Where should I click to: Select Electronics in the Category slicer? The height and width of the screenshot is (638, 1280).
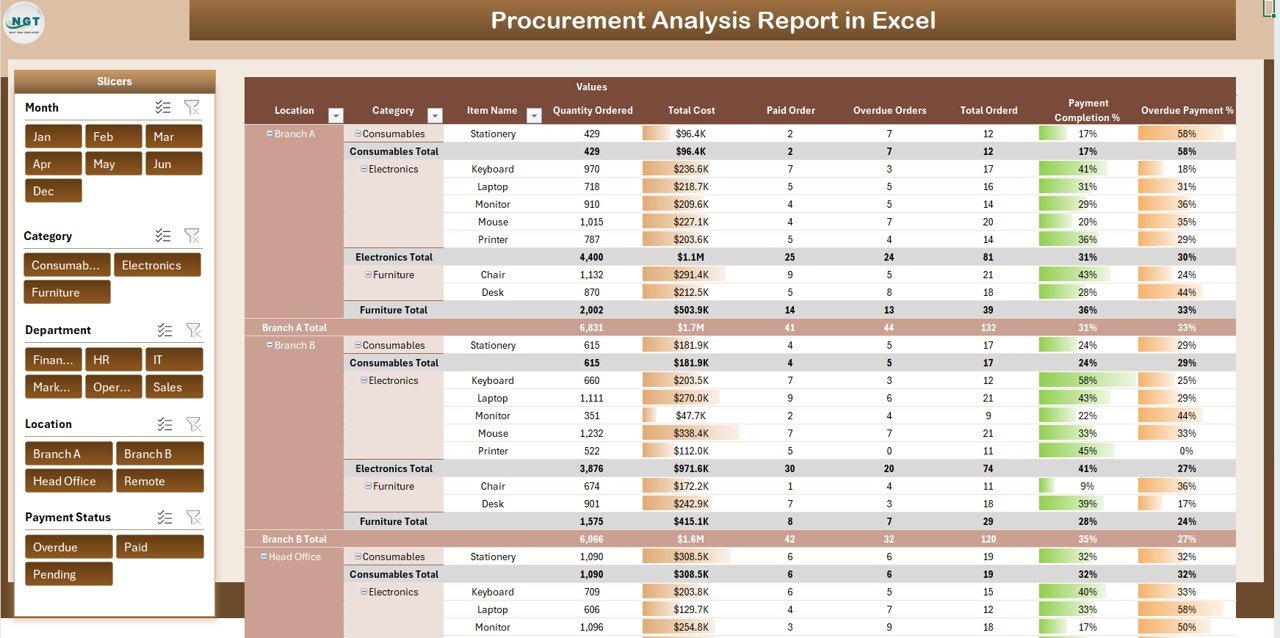click(157, 265)
